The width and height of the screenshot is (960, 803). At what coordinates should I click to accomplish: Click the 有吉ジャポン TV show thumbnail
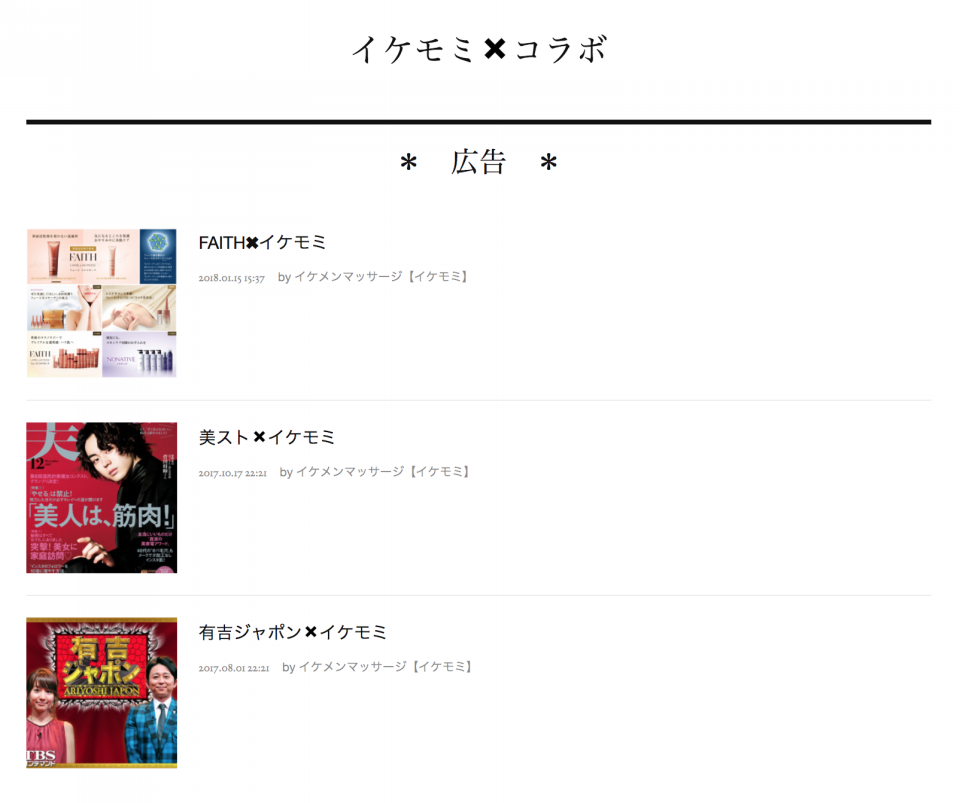(101, 692)
